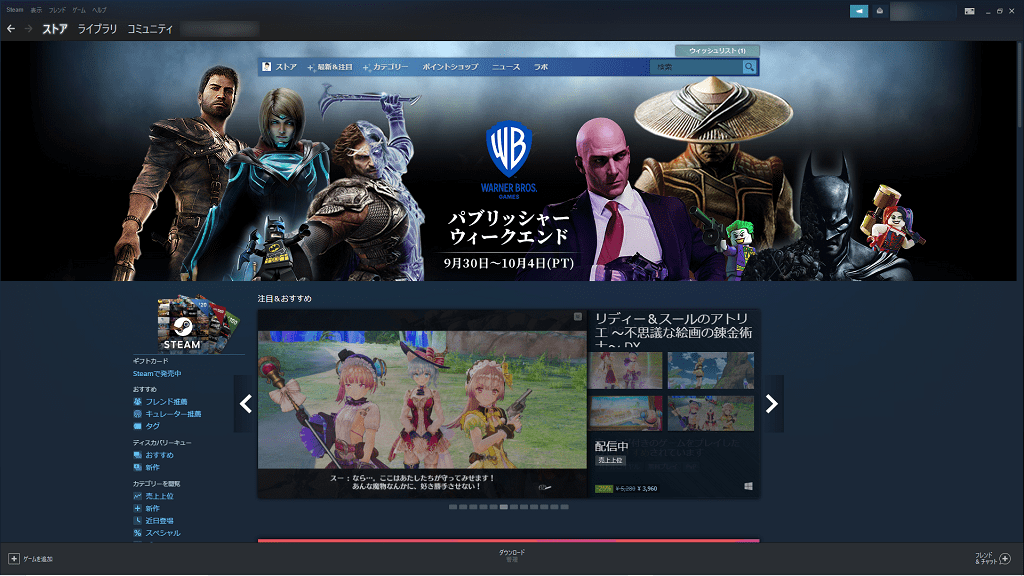Viewport: 1024px width, 576px height.
Task: Click the ゲームを追加 plus icon
Action: [x=14, y=559]
